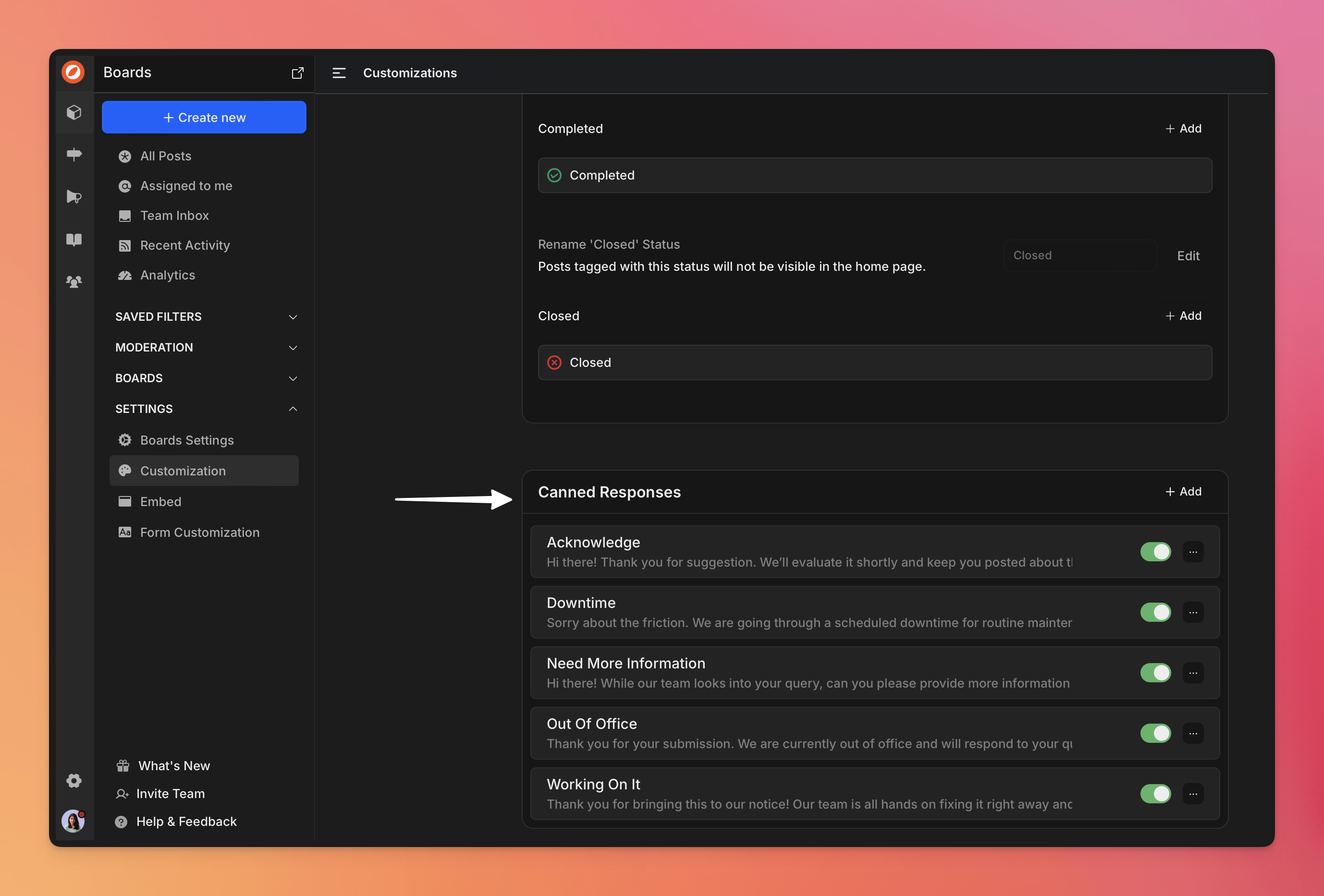Click the Create new button
The height and width of the screenshot is (896, 1324).
204,117
